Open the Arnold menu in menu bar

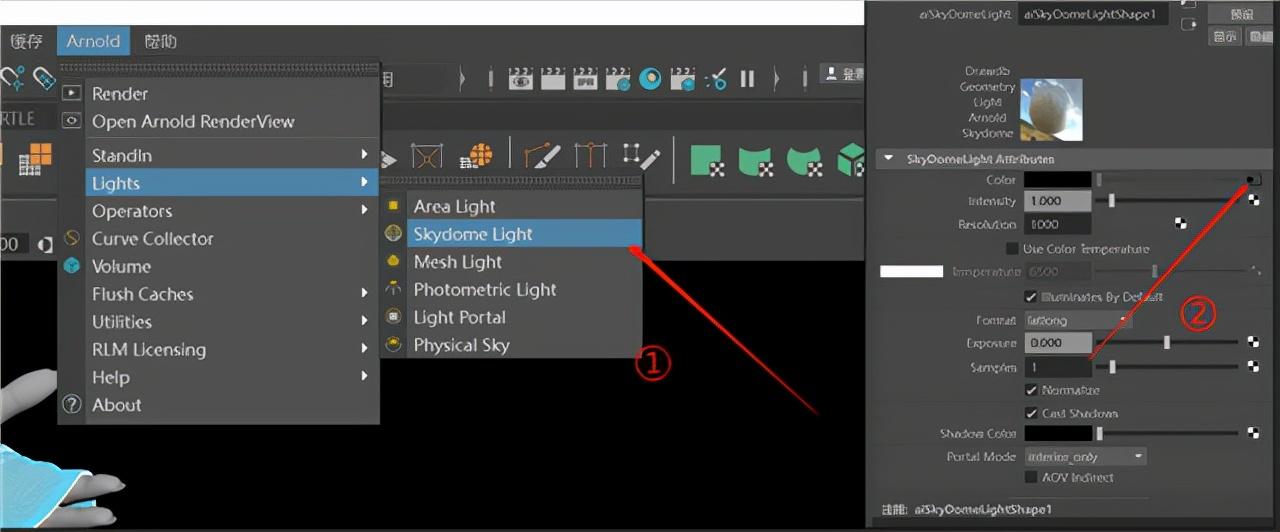click(x=93, y=41)
